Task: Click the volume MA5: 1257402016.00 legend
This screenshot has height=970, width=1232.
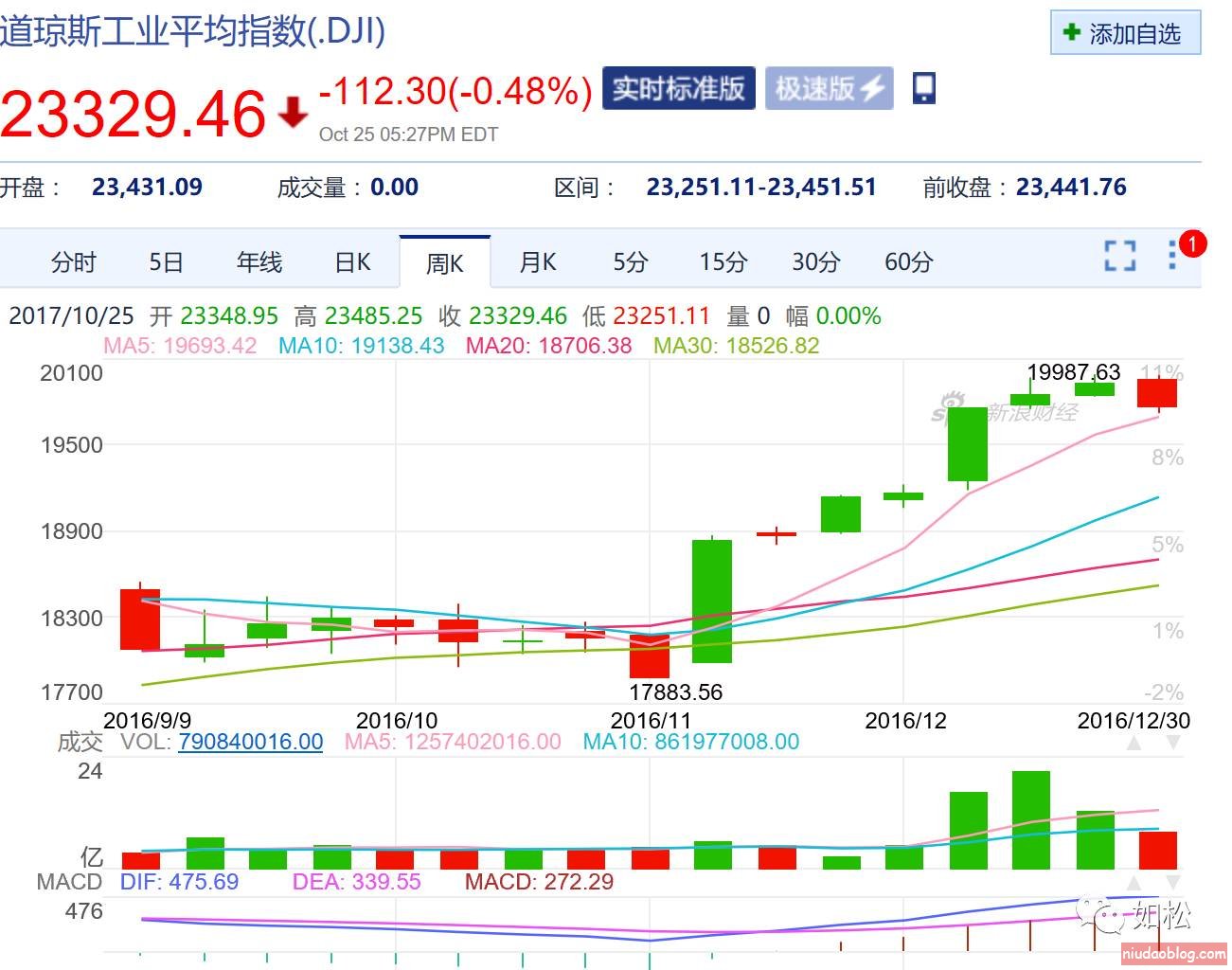Action: [453, 742]
